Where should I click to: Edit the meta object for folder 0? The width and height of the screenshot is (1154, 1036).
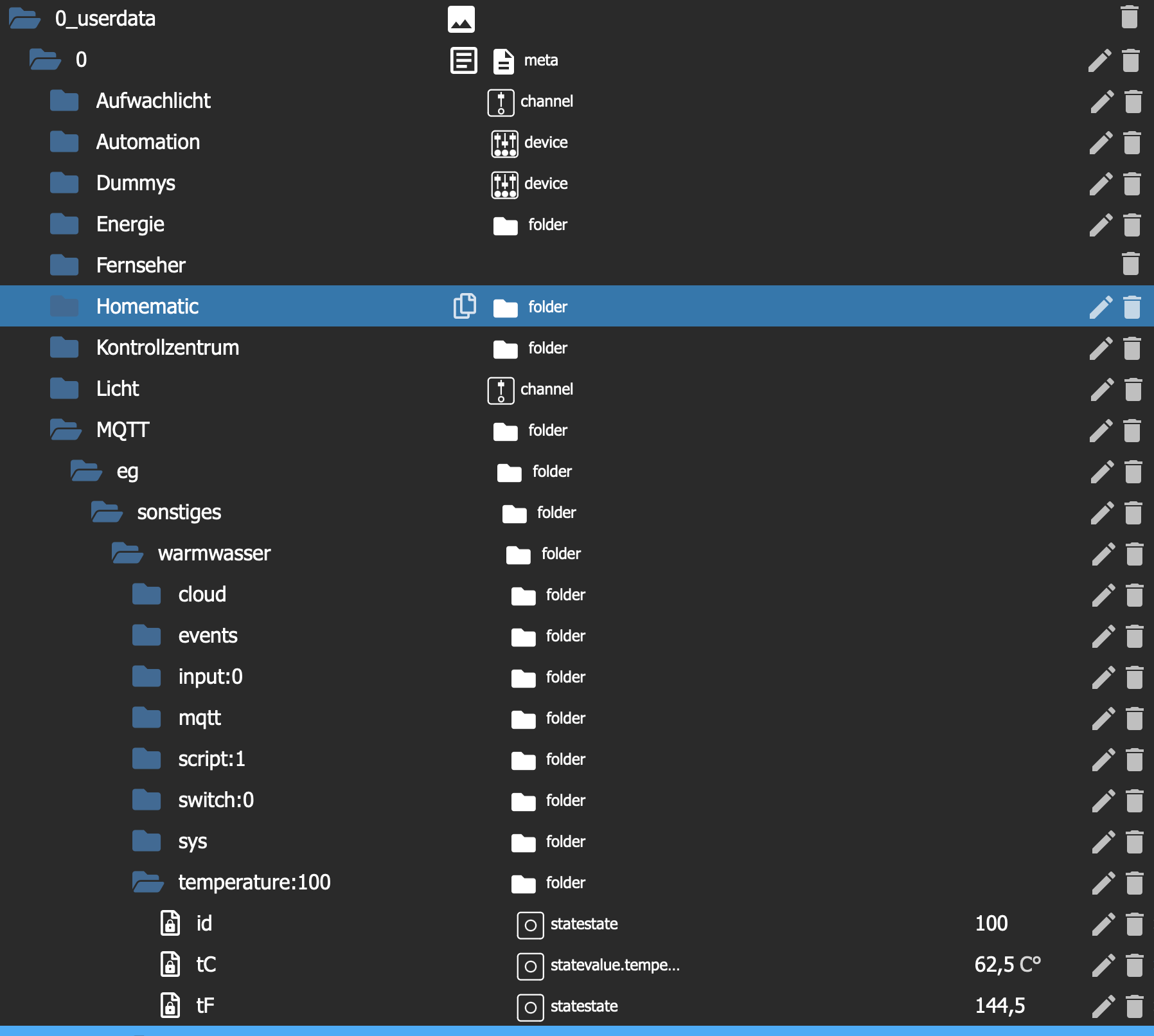pos(1100,60)
